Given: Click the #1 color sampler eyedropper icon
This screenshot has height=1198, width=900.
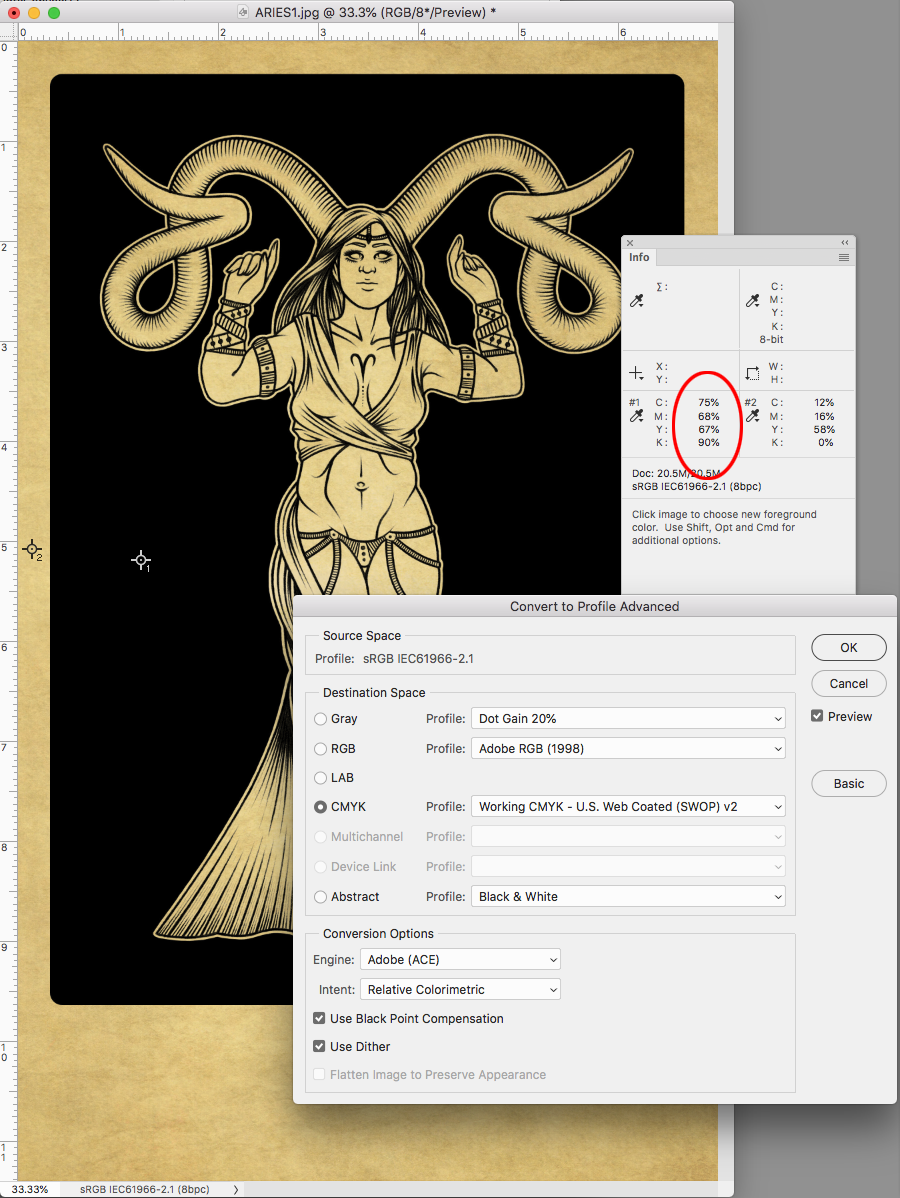Looking at the screenshot, I should 636,416.
